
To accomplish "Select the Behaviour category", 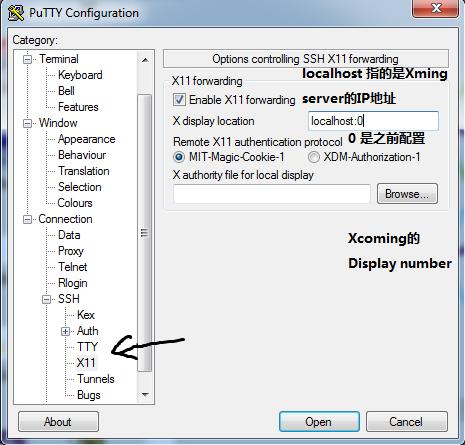I will (82, 155).
